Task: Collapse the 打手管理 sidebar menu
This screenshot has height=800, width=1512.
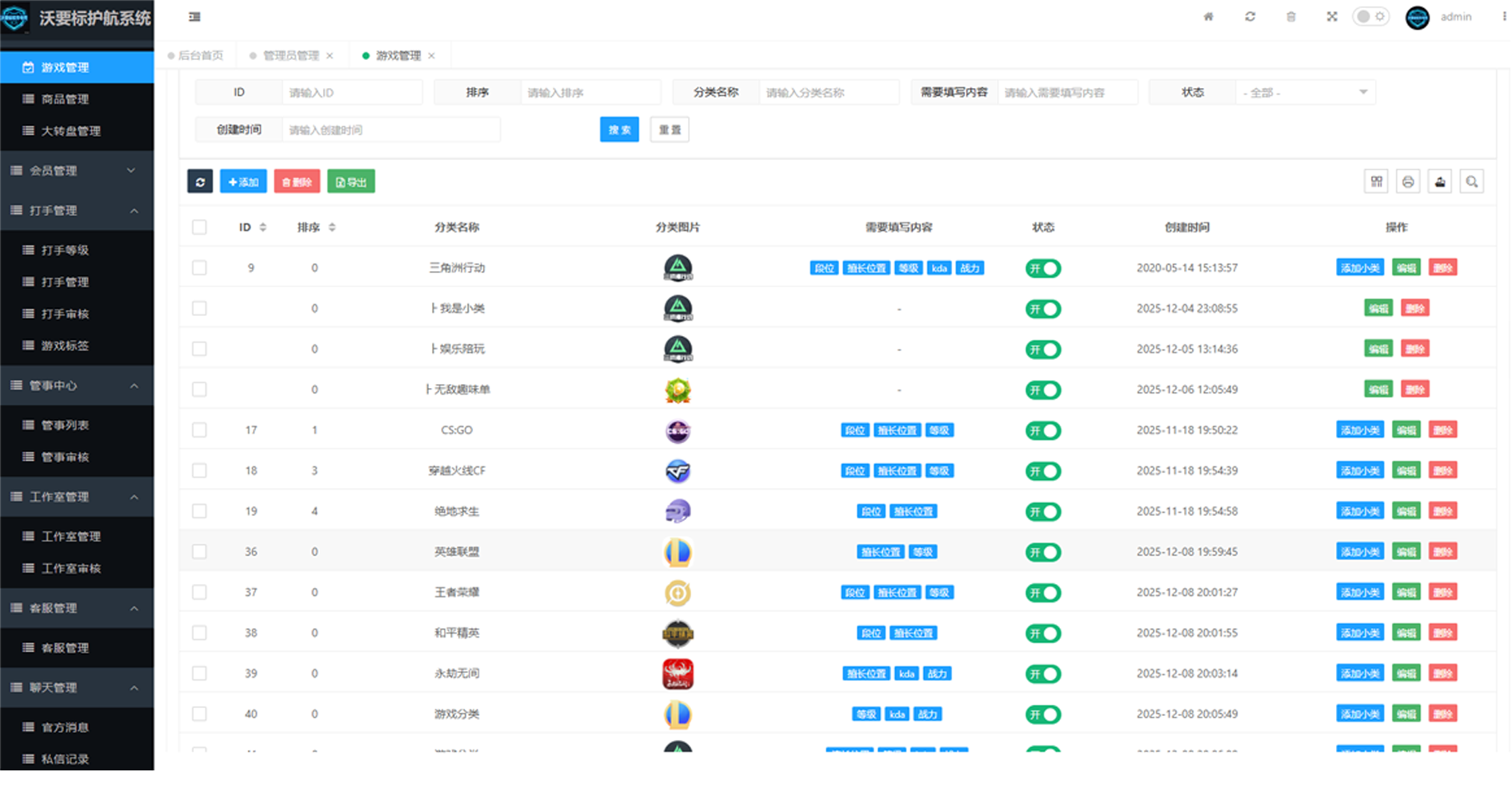Action: (x=77, y=210)
